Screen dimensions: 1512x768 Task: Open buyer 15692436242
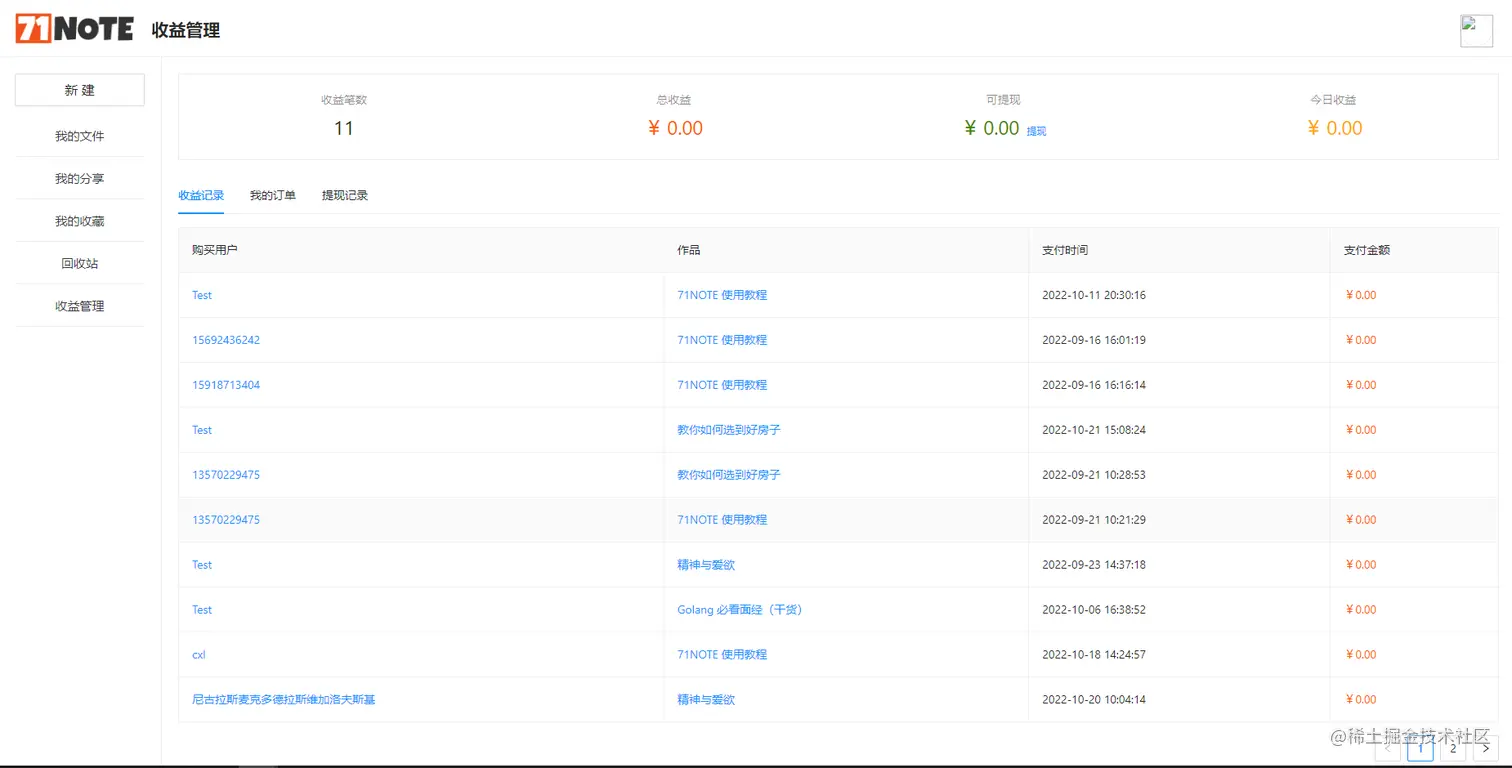click(x=226, y=340)
